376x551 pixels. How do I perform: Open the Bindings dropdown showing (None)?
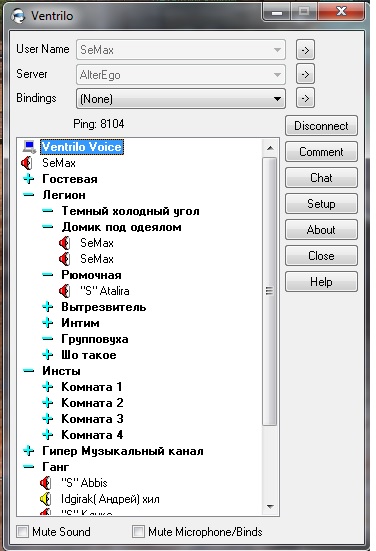[181, 98]
